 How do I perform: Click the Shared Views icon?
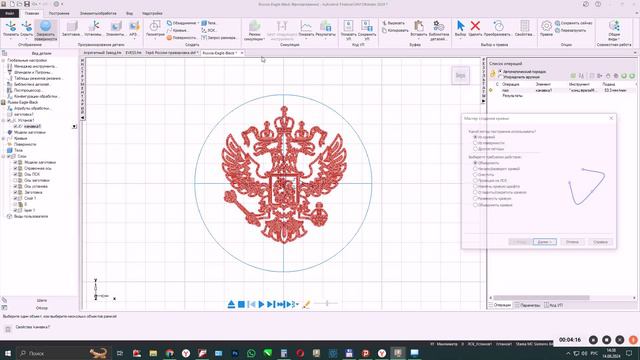[614, 26]
